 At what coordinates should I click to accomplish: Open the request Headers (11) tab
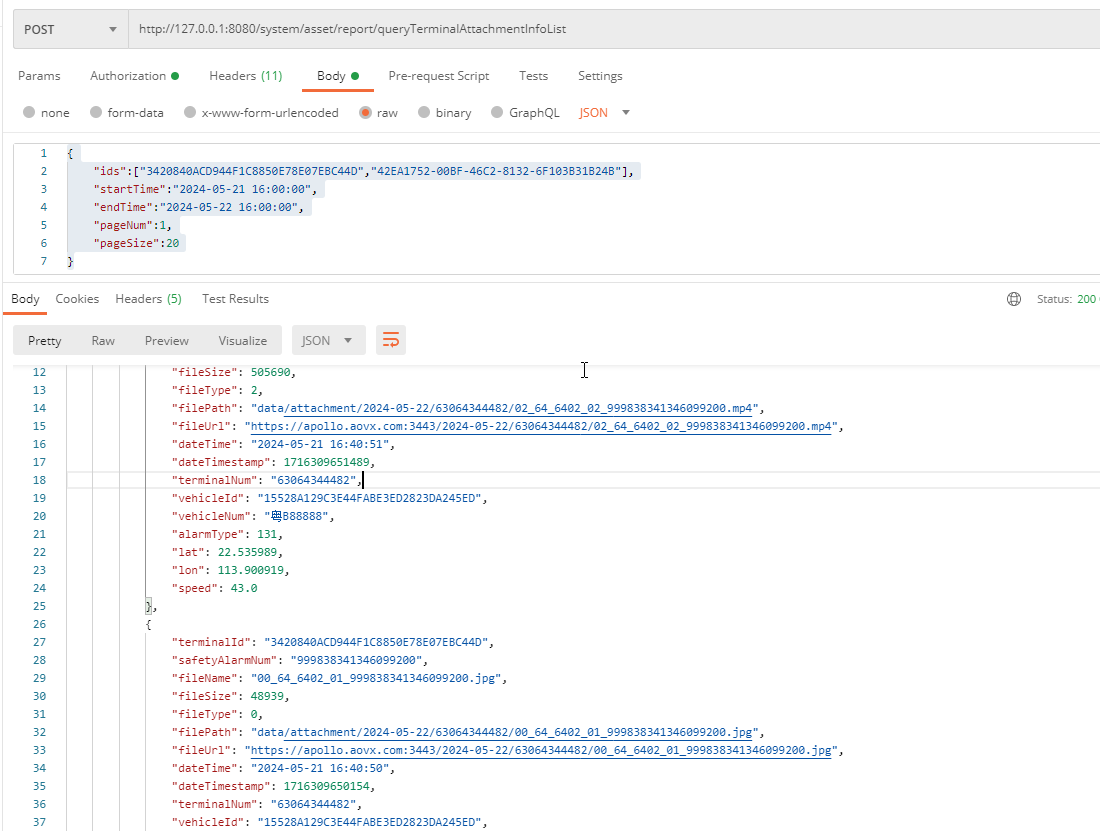pos(245,76)
